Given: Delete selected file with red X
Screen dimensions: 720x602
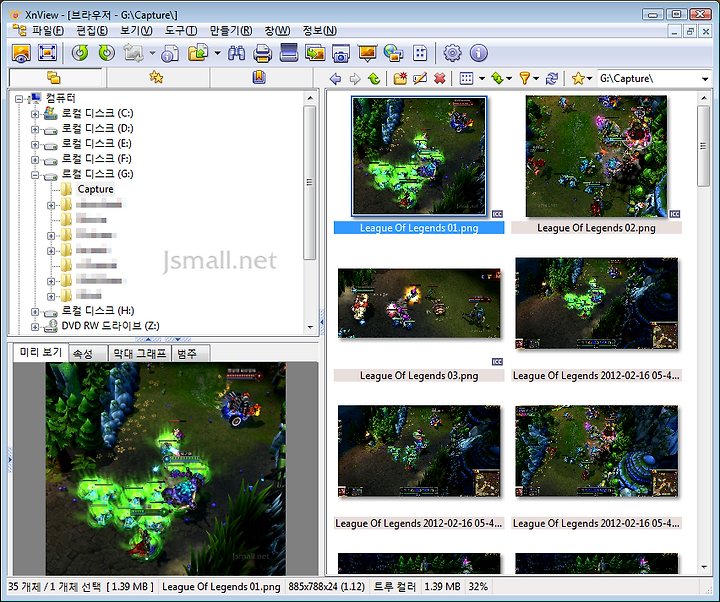Looking at the screenshot, I should (439, 79).
